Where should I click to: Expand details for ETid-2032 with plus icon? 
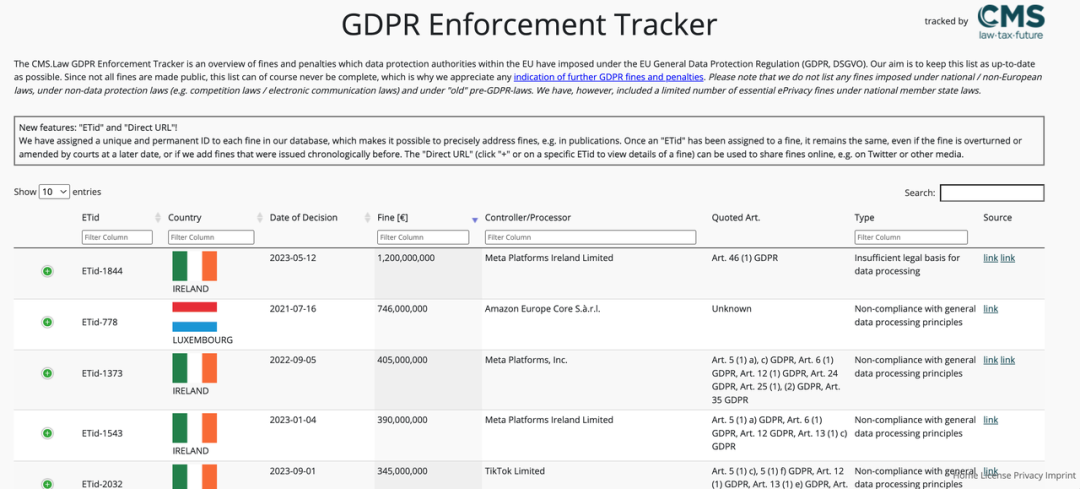47,483
